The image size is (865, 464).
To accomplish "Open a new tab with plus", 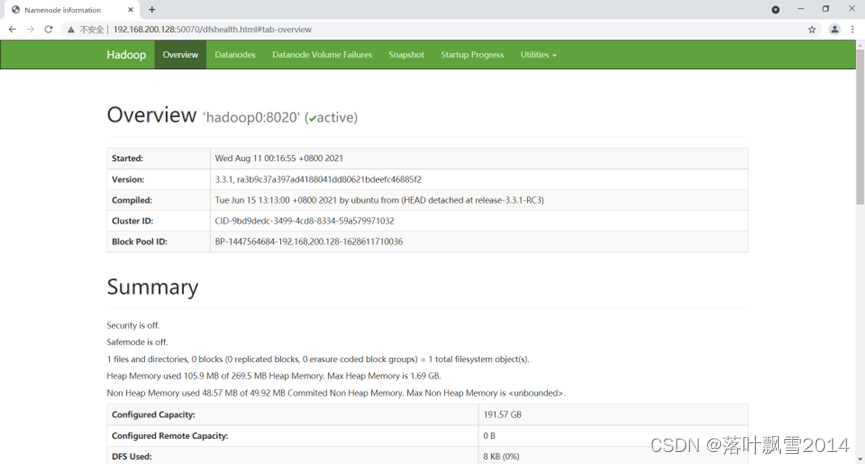I will (152, 9).
